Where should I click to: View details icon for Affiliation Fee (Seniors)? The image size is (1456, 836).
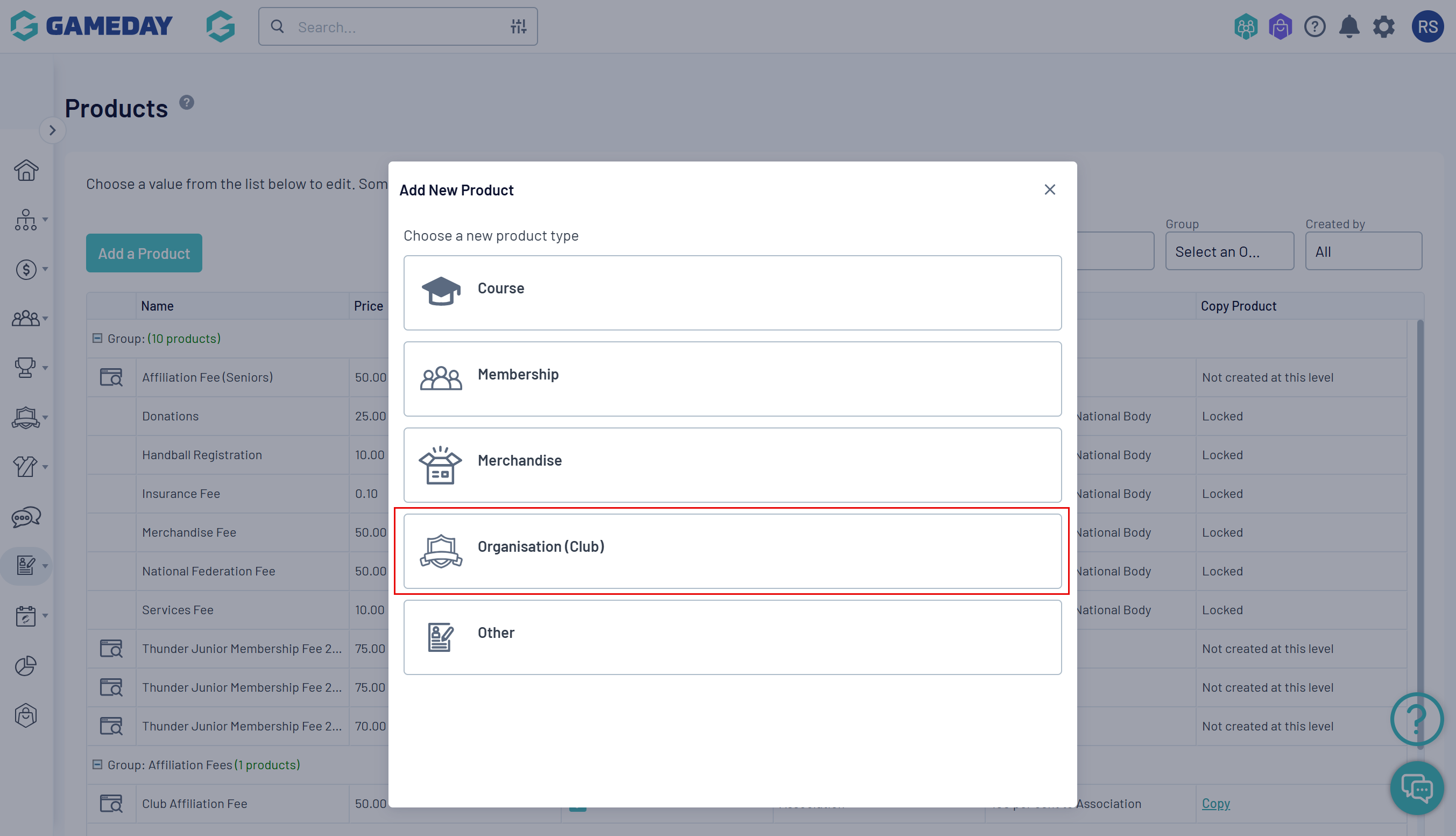(111, 377)
